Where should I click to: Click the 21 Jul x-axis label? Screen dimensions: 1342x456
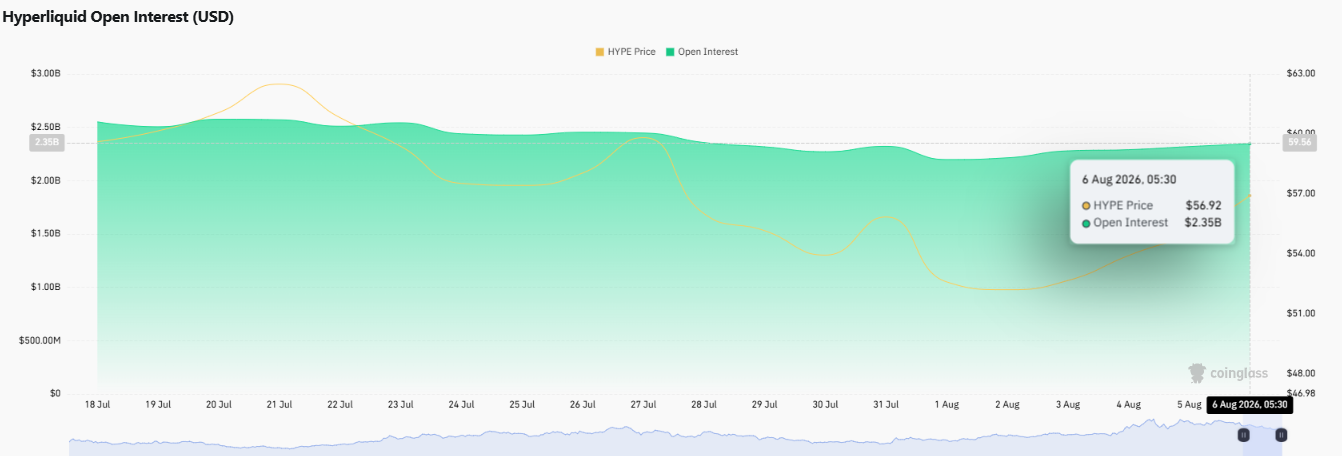tap(279, 405)
